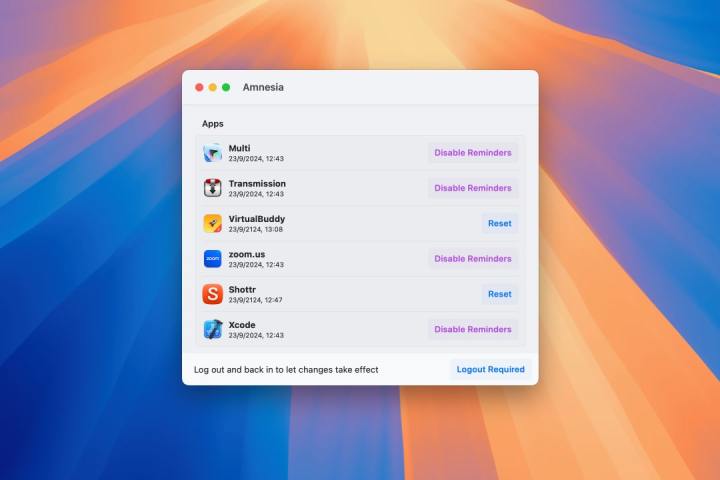This screenshot has height=480, width=720.
Task: Click the Logout Required button
Action: pos(490,369)
